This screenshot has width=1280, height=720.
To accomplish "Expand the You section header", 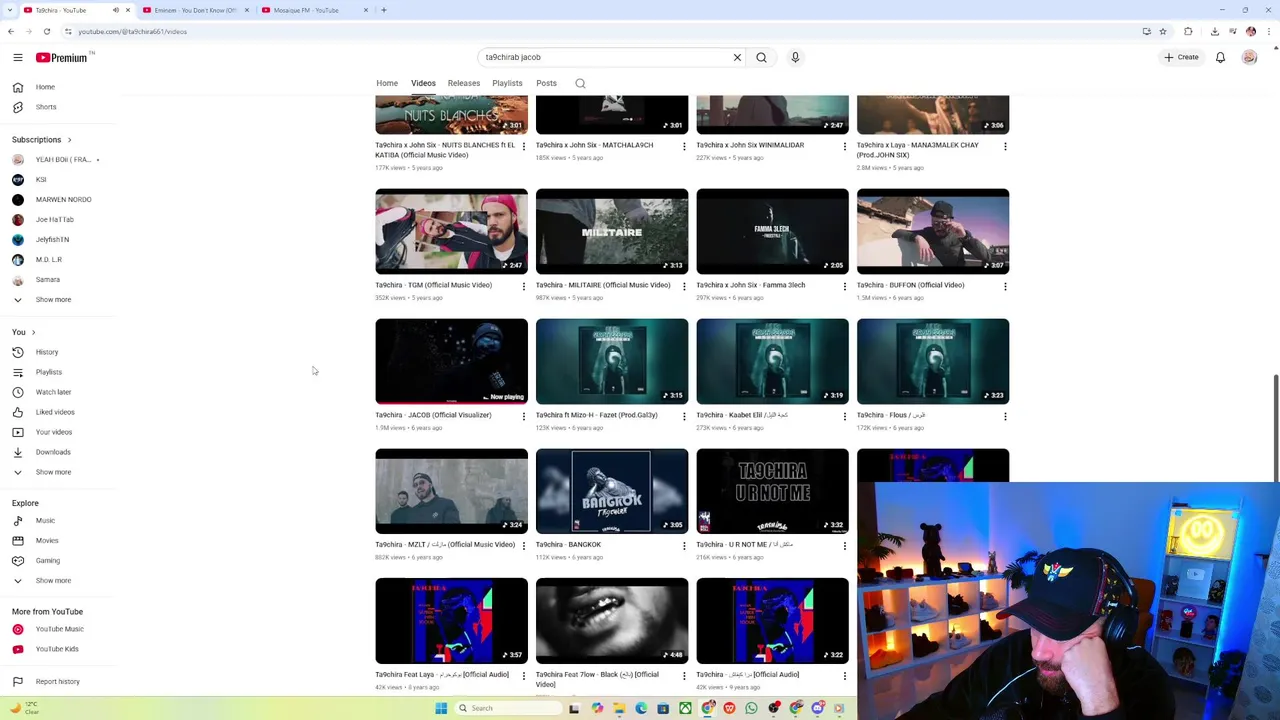I will [x=24, y=332].
